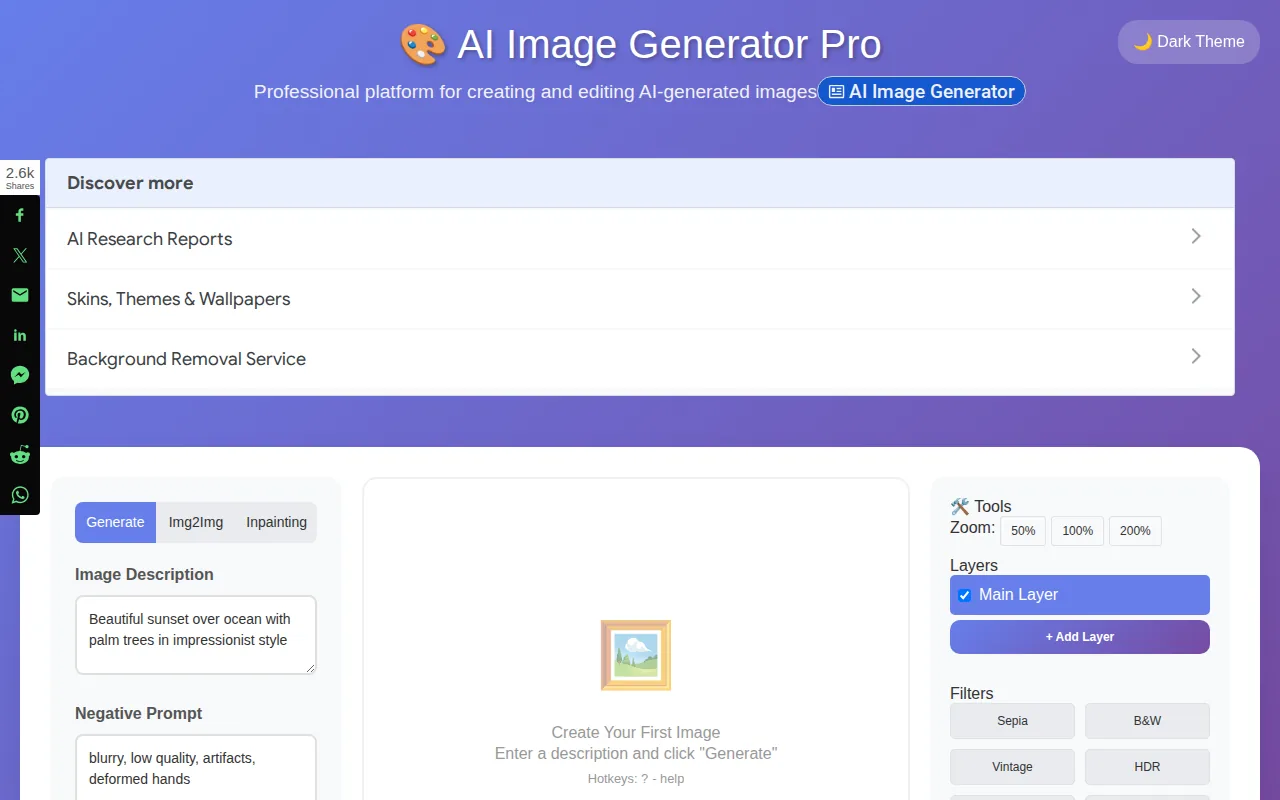Click the Discover more heading
Image resolution: width=1280 pixels, height=800 pixels.
(130, 183)
